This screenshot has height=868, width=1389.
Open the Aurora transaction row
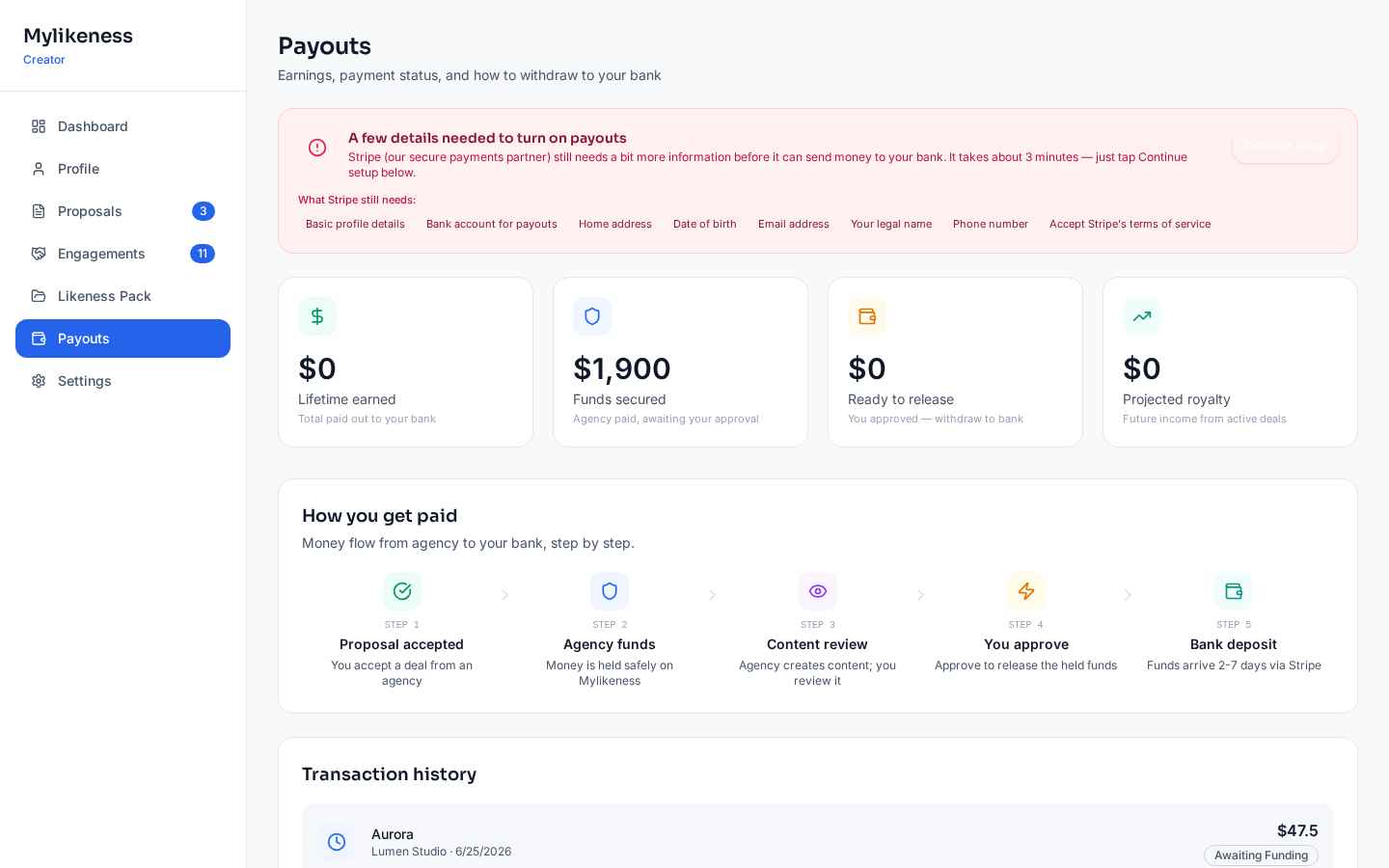(818, 837)
